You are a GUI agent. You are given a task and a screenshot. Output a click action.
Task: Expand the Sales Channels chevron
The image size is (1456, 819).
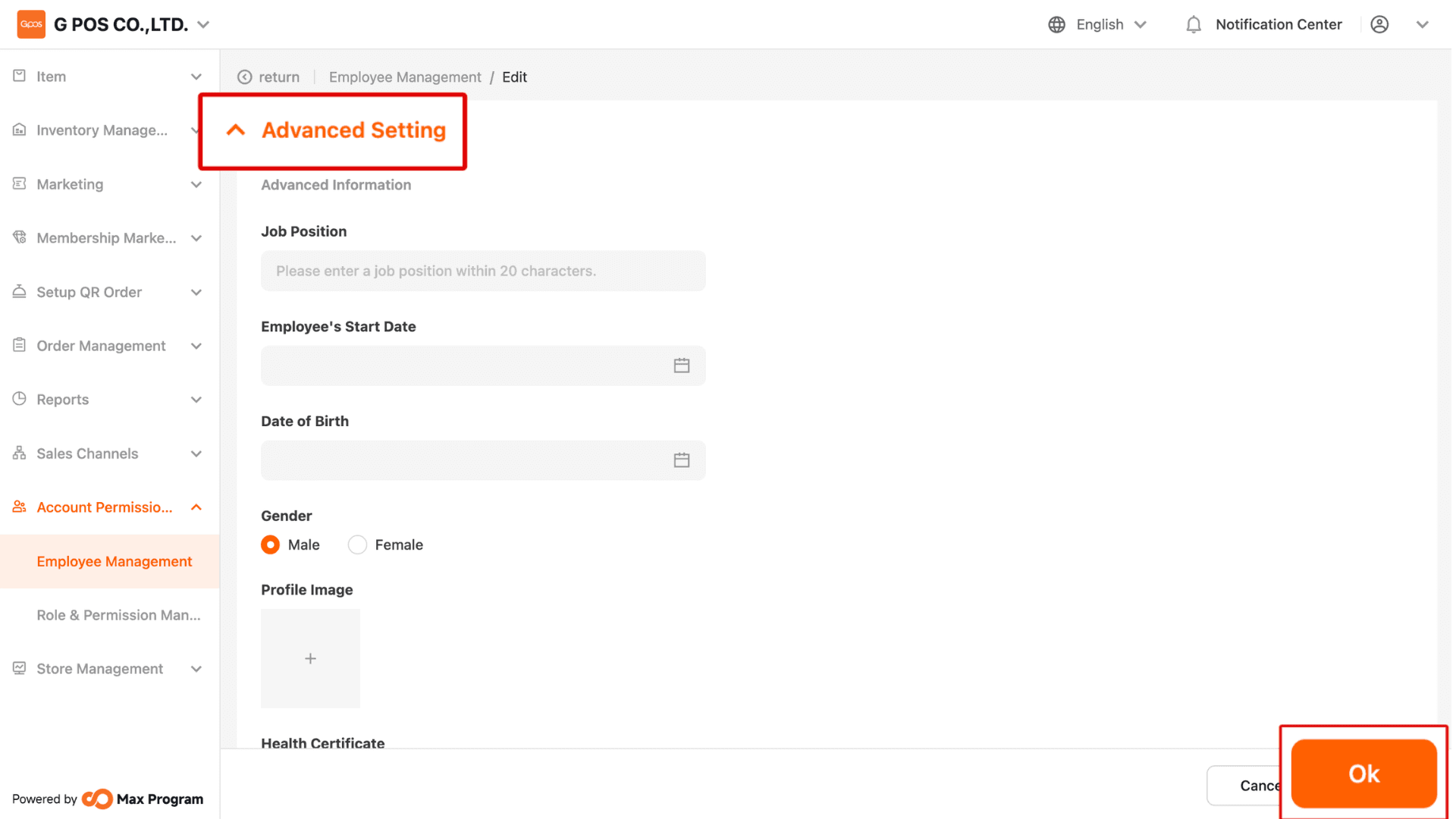click(196, 453)
